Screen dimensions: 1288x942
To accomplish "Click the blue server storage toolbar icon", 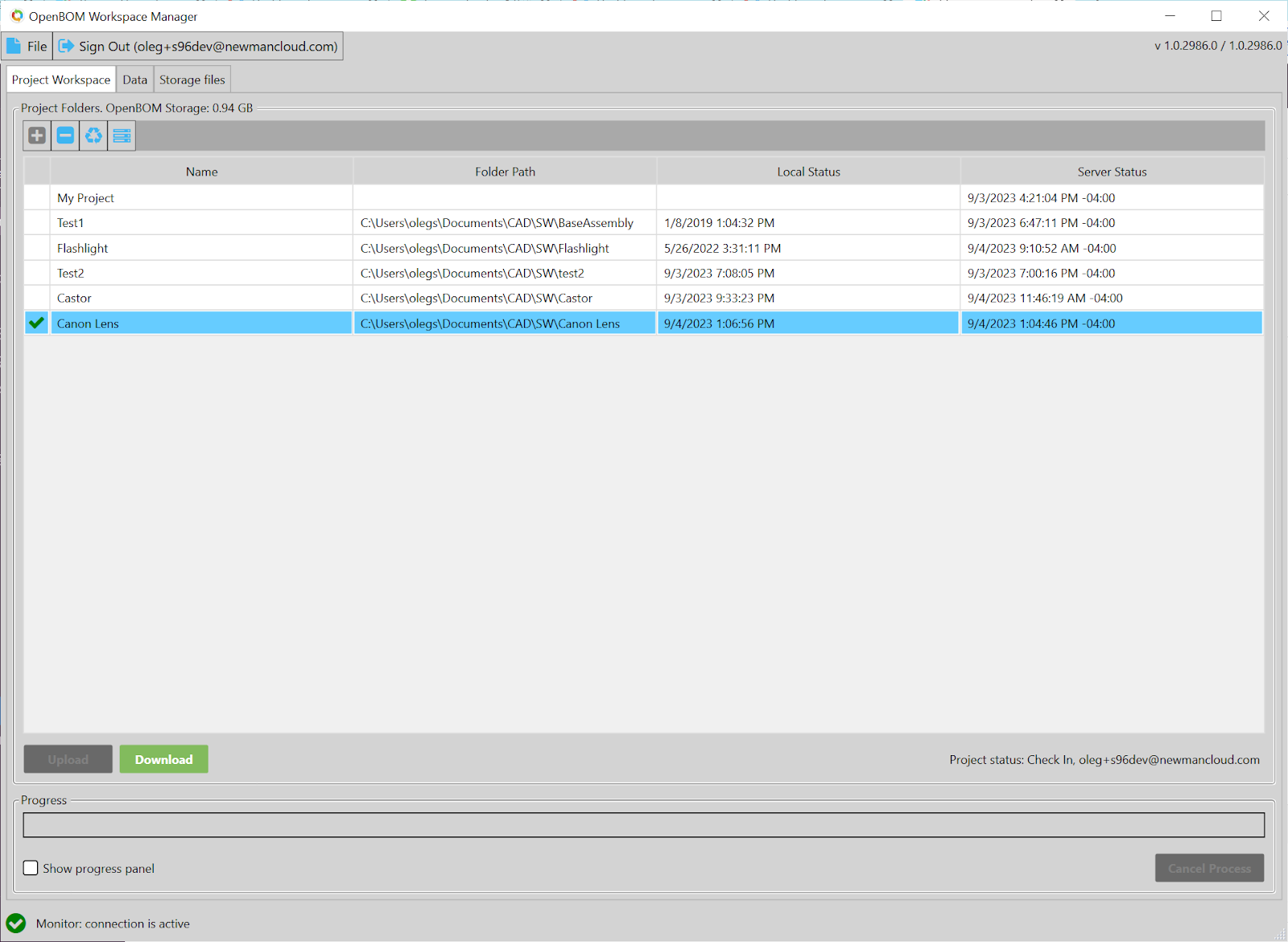I will coord(122,135).
